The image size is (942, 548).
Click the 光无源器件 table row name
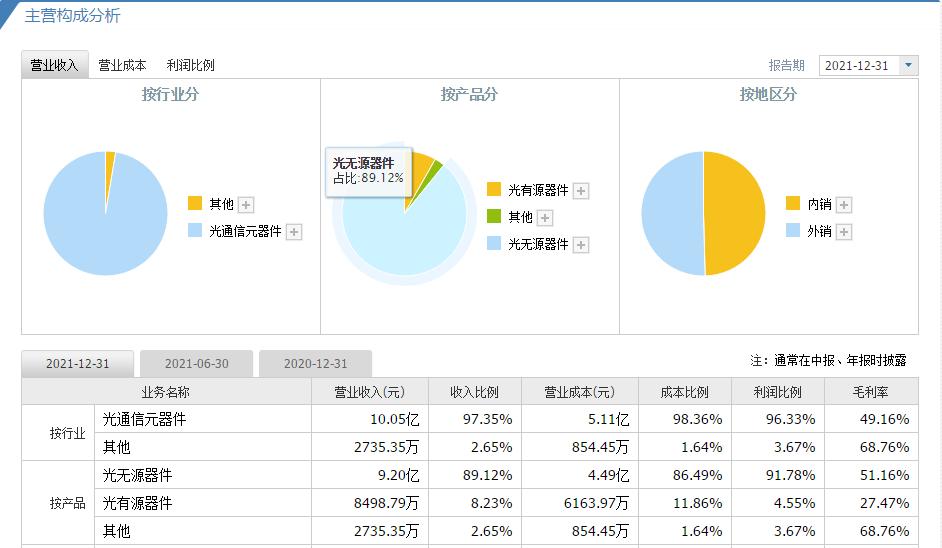click(137, 475)
